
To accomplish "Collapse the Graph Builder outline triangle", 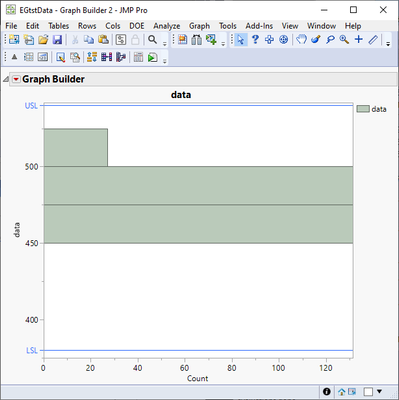I will pos(6,79).
